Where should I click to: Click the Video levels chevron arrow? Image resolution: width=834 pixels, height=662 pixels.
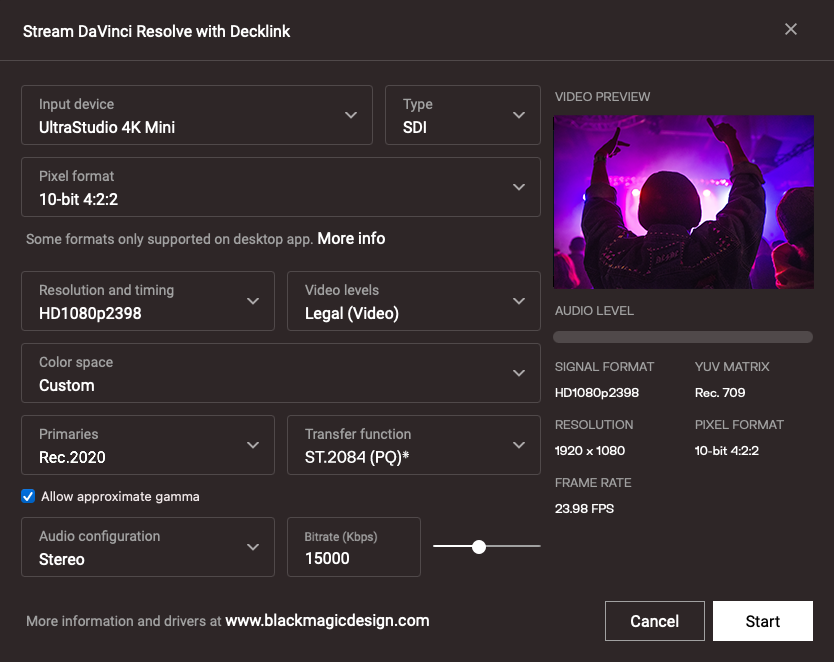coord(518,301)
